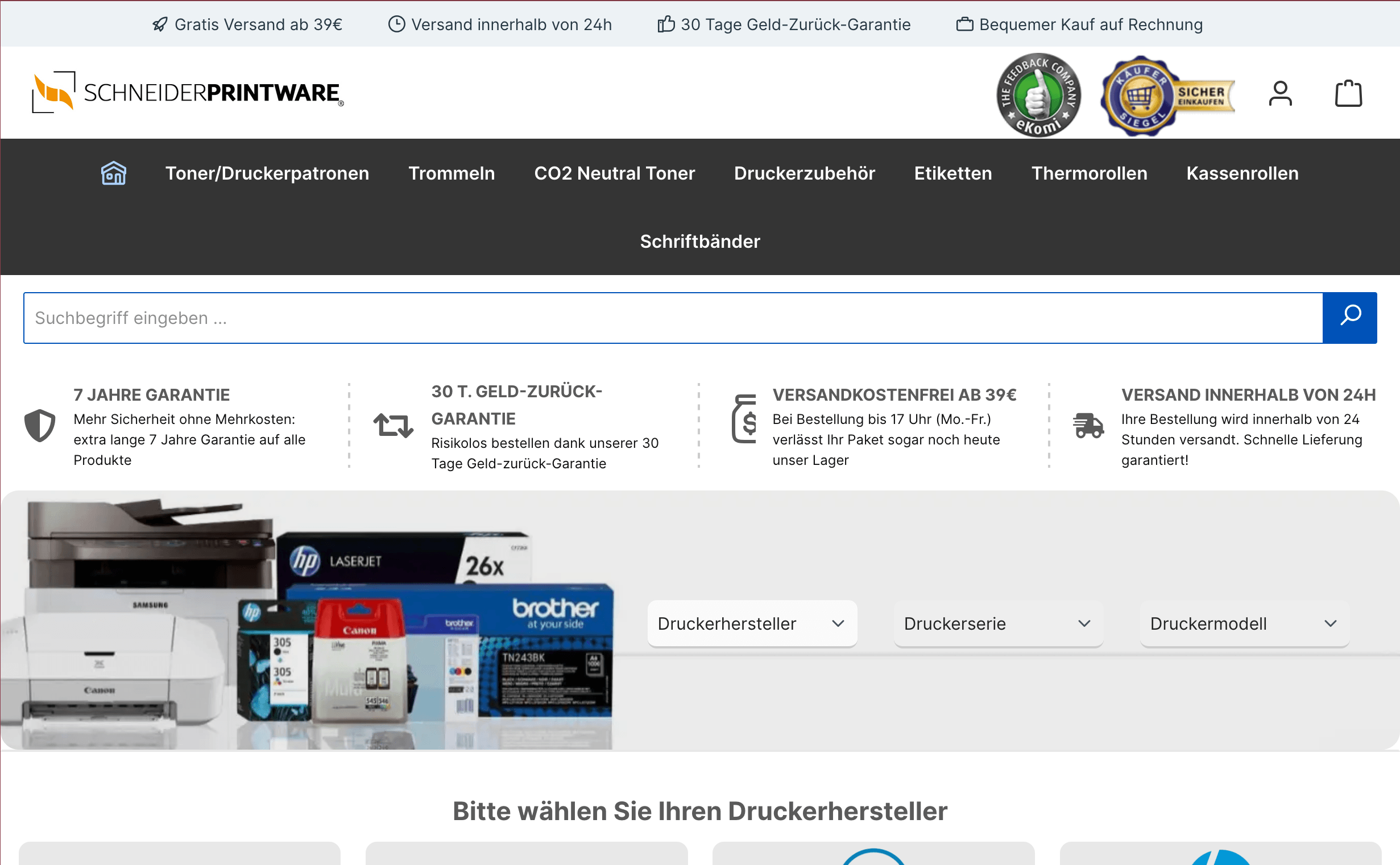Expand the Druckermodell dropdown
1400x865 pixels.
(x=1244, y=623)
